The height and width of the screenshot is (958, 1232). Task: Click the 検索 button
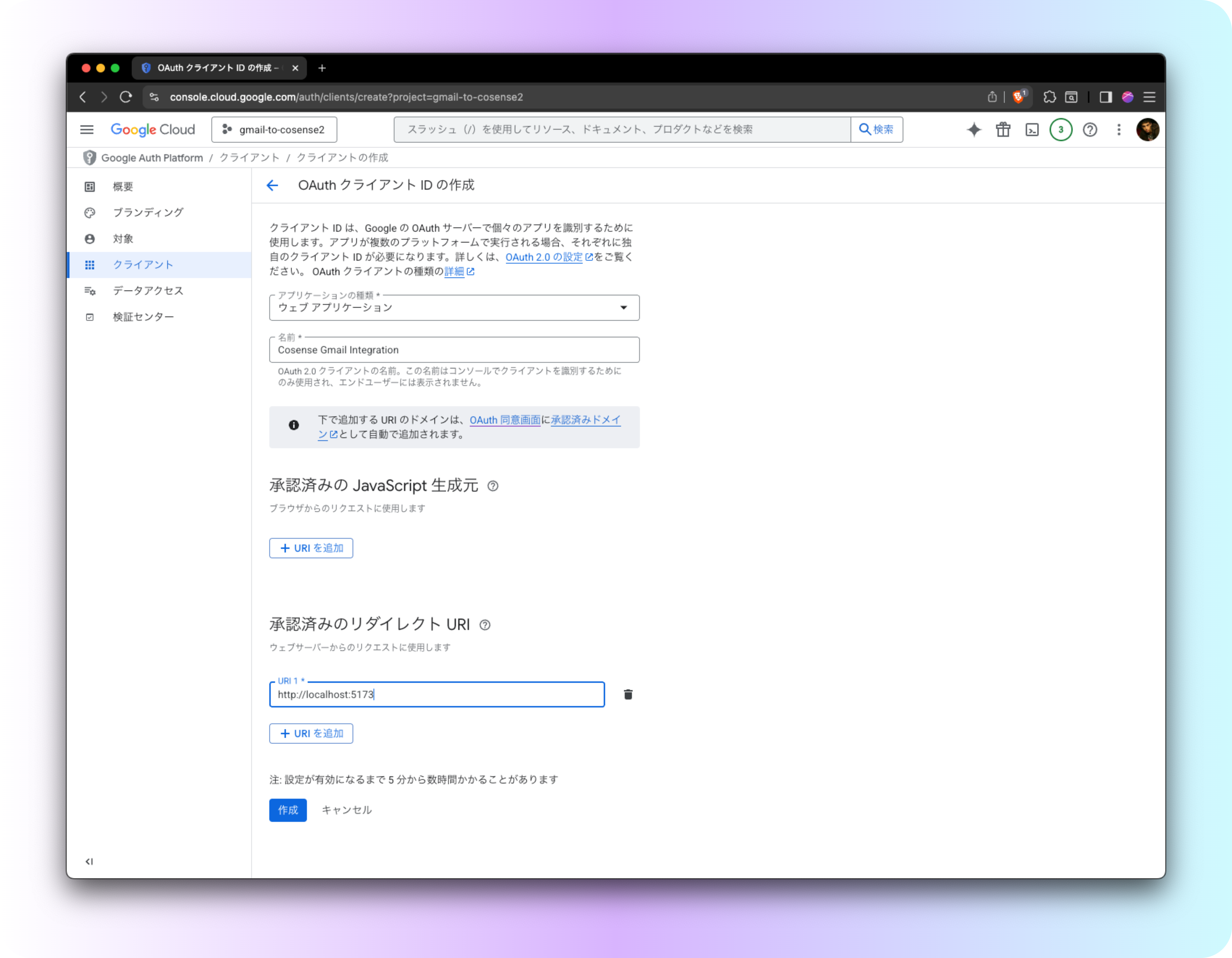point(876,130)
